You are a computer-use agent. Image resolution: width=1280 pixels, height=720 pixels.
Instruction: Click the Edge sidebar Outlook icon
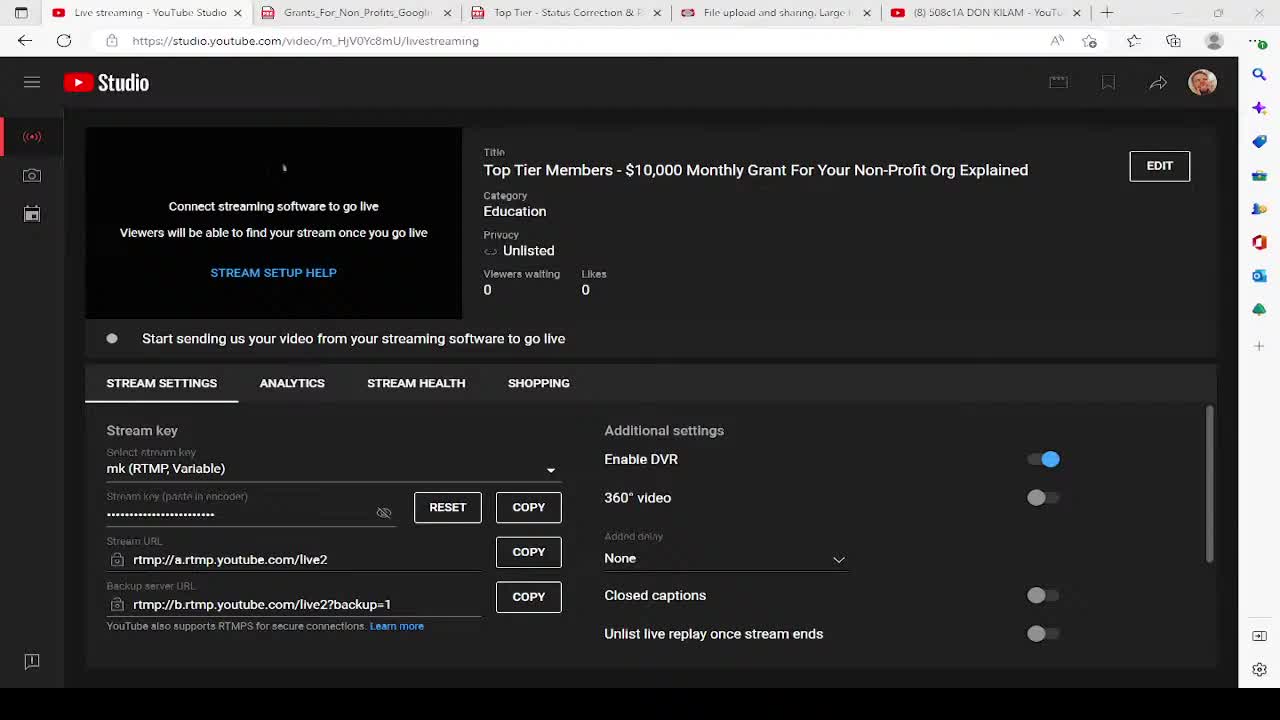coord(1259,276)
